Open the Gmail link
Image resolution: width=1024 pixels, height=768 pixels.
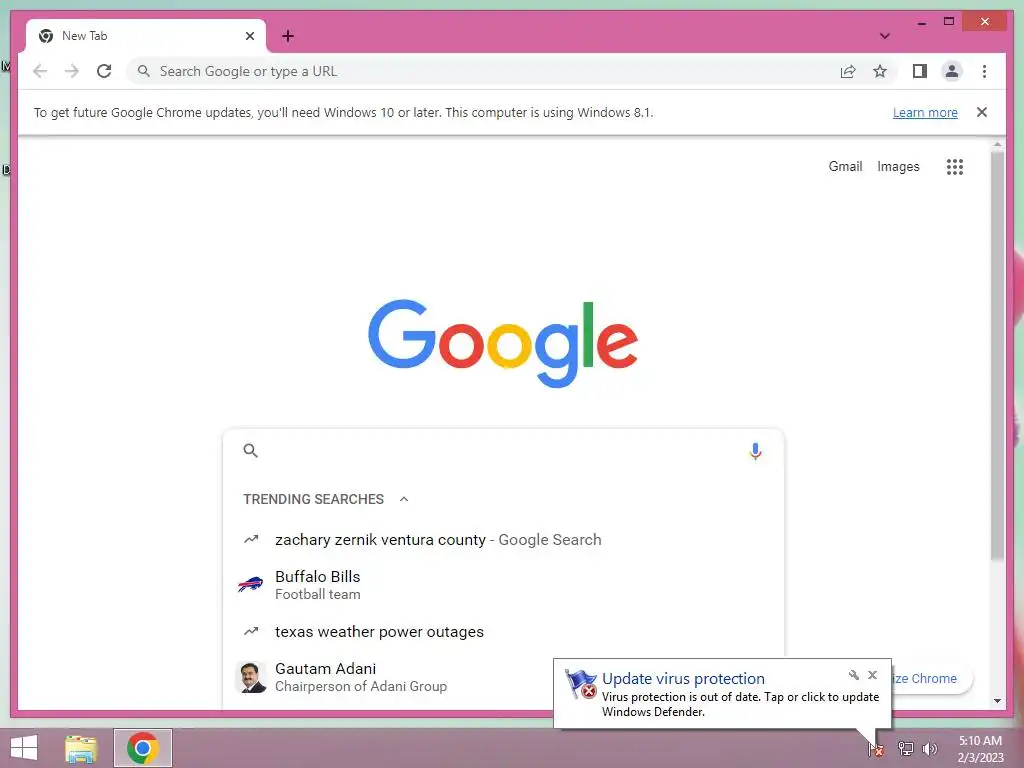(x=845, y=167)
